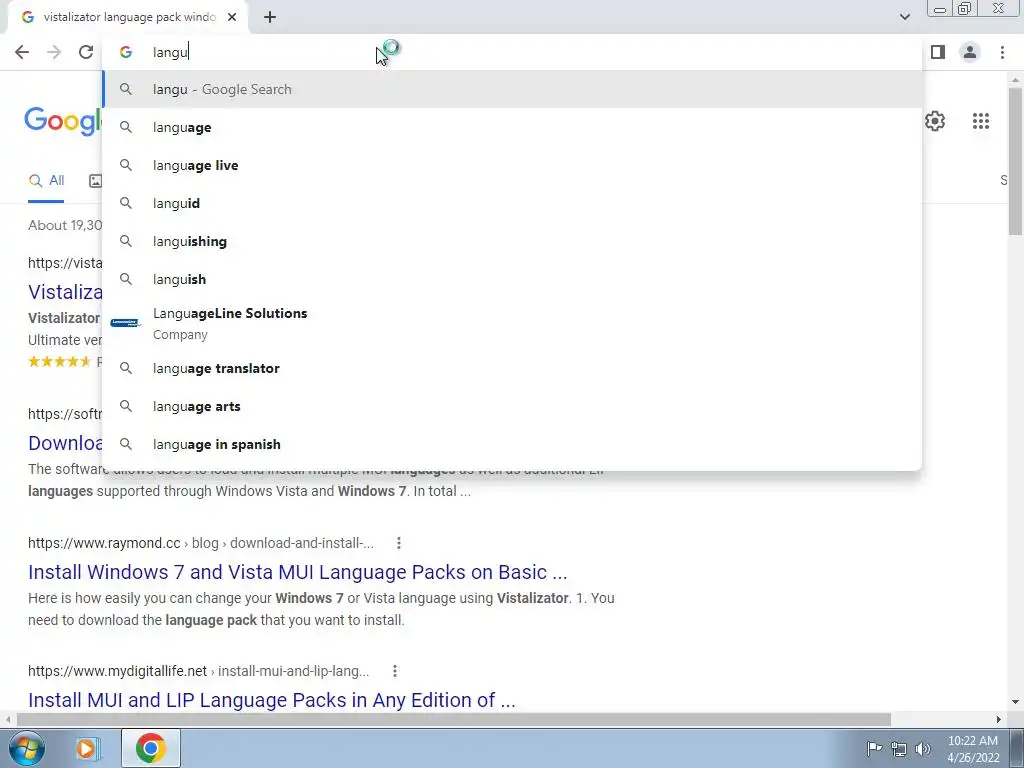The image size is (1024, 768).
Task: Click the search icon beside 'languid'
Action: [x=126, y=203]
